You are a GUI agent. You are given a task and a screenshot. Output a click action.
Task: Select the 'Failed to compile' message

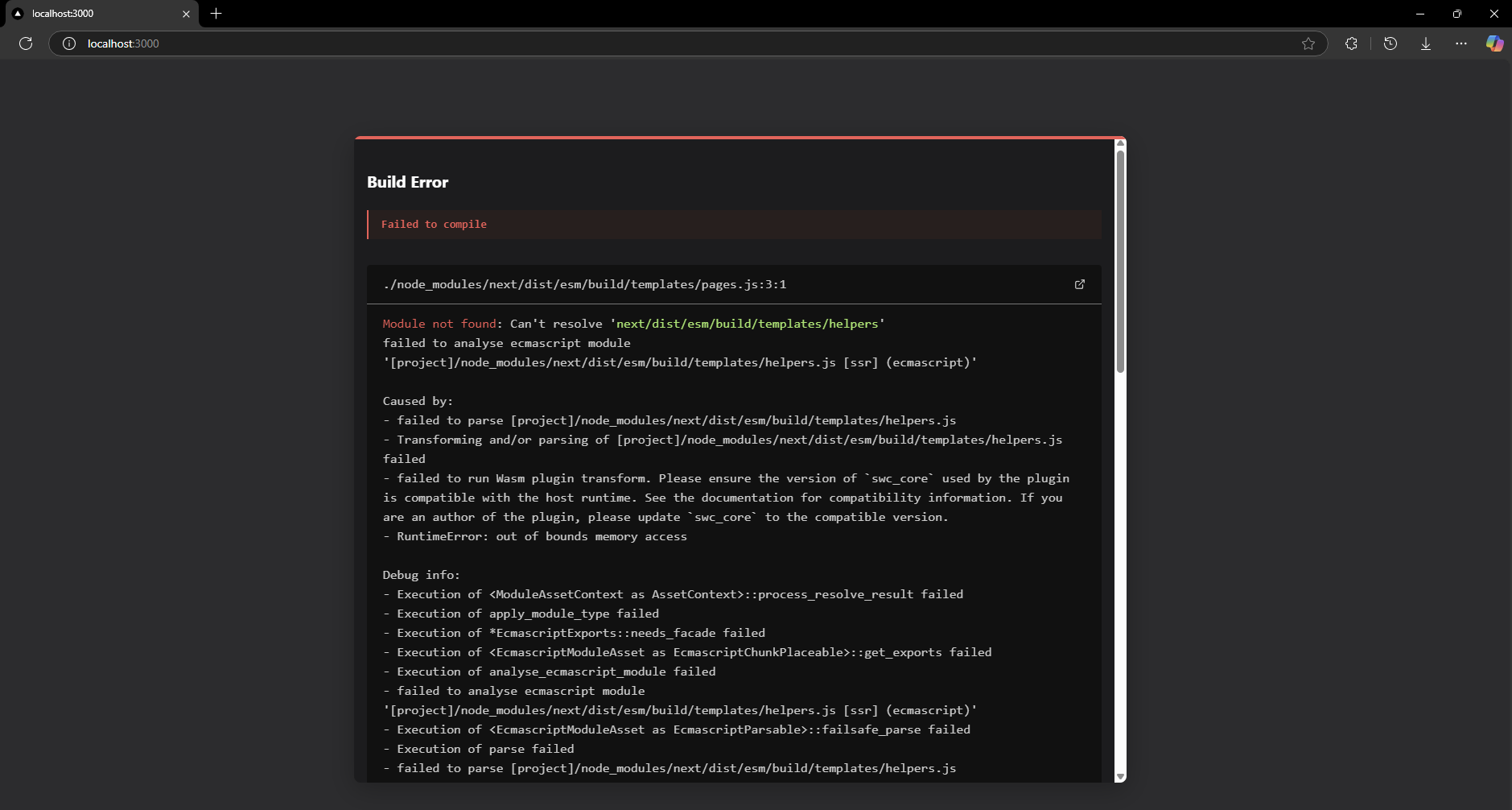click(x=434, y=225)
